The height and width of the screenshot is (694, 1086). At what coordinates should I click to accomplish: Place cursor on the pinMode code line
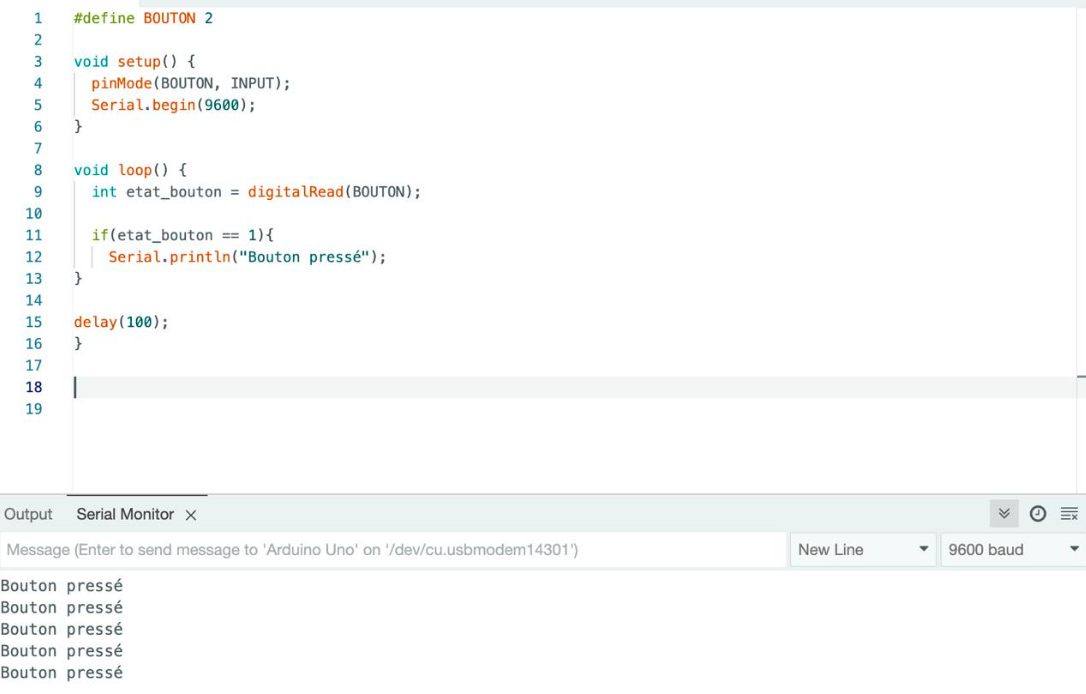click(x=190, y=83)
